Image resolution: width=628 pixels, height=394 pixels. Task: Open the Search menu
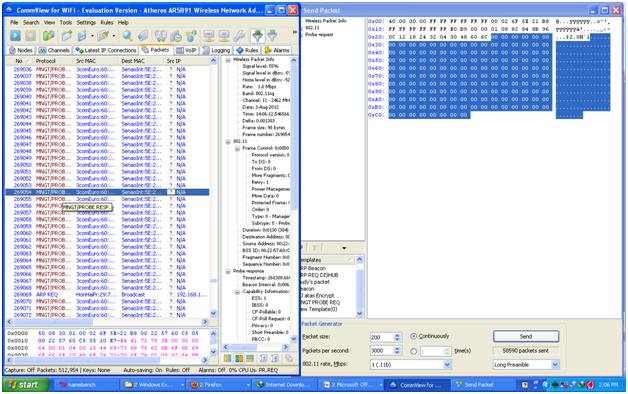31,22
